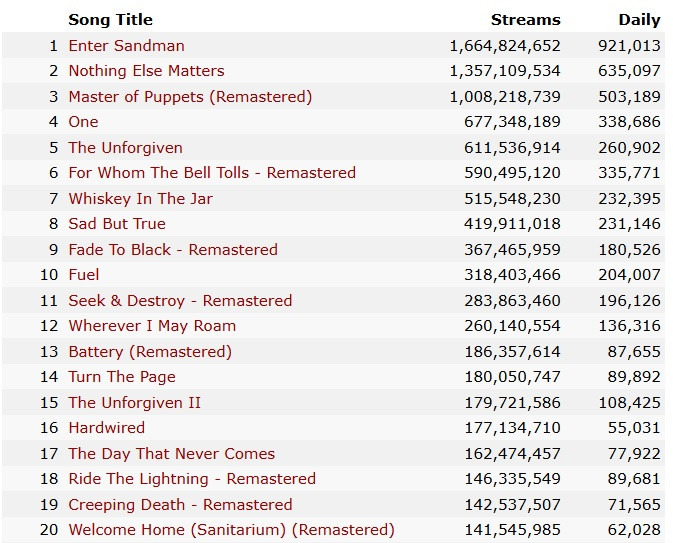Click the Turn The Page link

click(x=121, y=376)
